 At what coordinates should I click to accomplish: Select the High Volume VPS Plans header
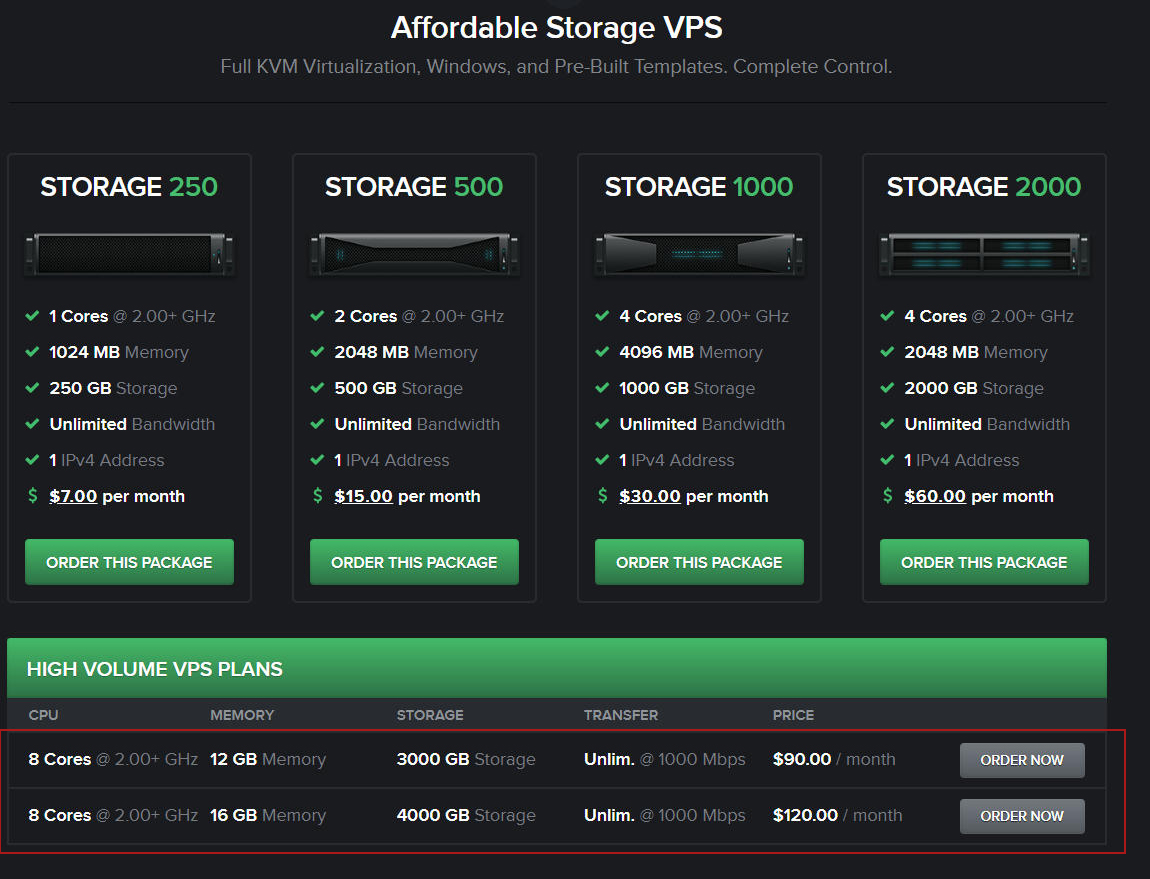155,669
